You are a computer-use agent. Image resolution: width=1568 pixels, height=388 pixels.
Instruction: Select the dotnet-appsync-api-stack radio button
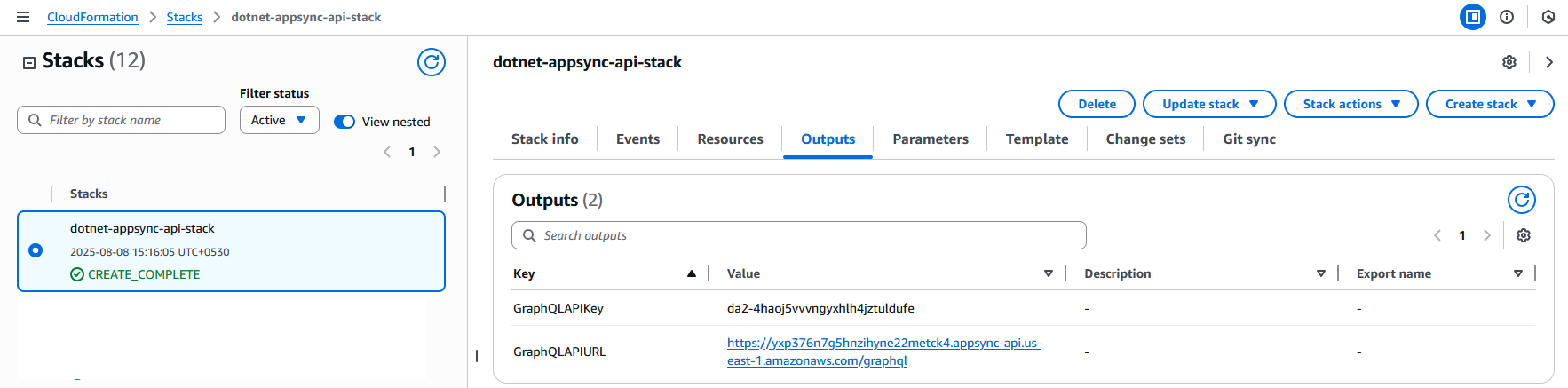pos(36,250)
